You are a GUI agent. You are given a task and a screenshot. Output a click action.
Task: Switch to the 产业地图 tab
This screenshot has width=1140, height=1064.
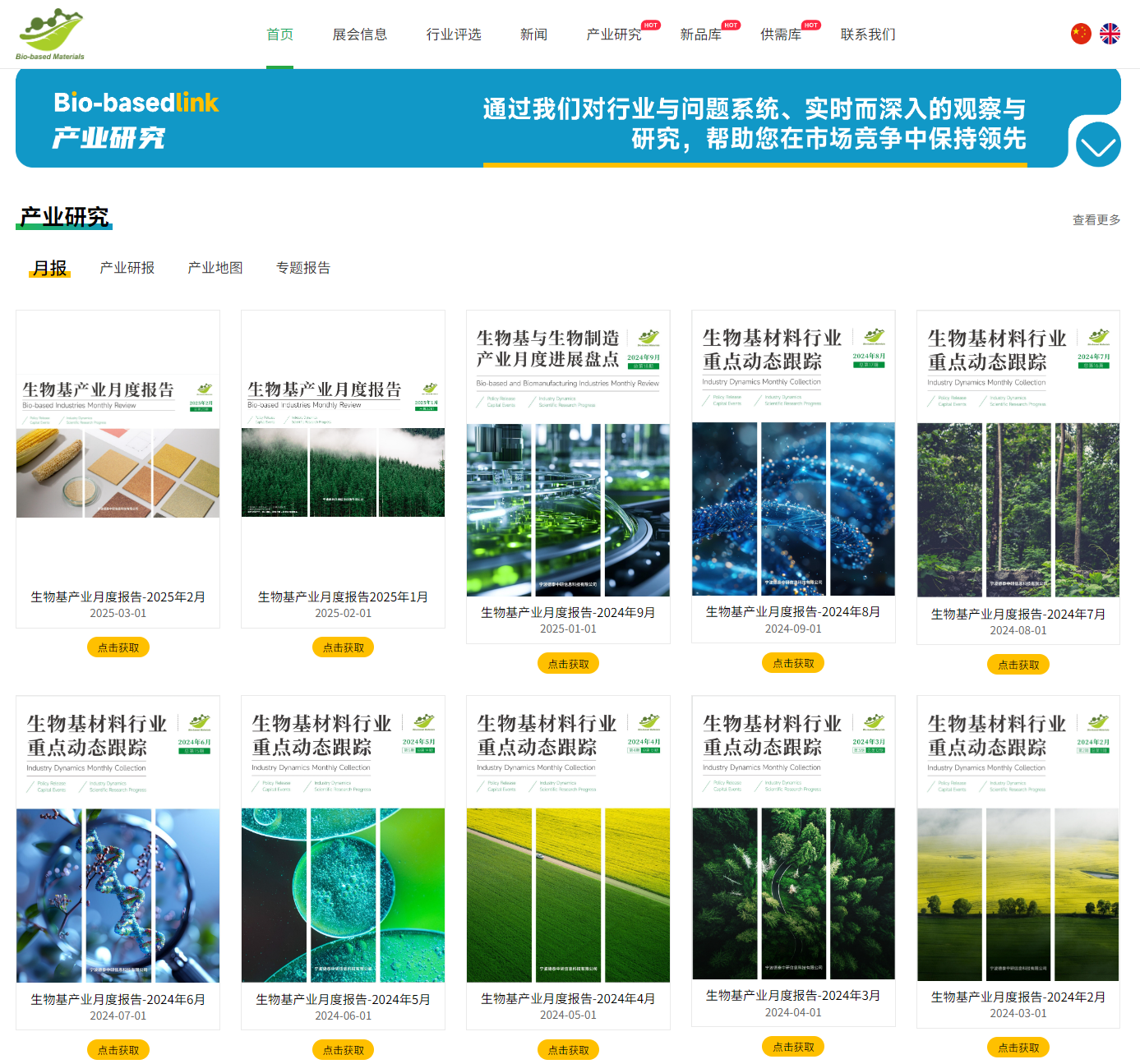tap(215, 268)
